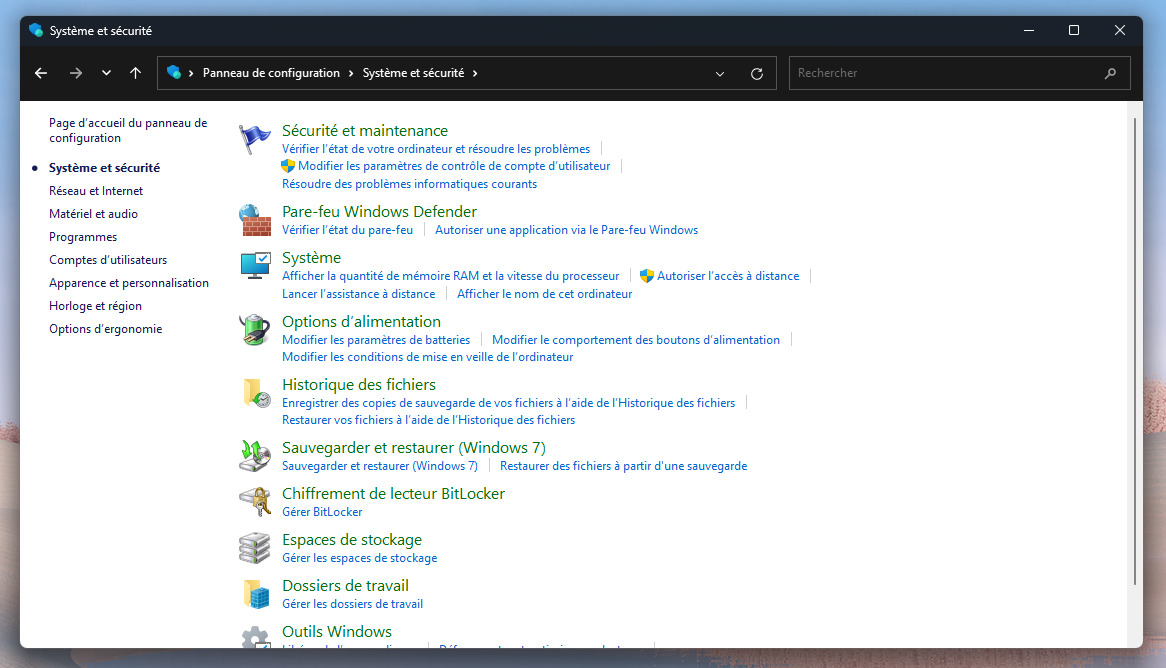Open the Options d'alimentation battery icon

point(255,329)
